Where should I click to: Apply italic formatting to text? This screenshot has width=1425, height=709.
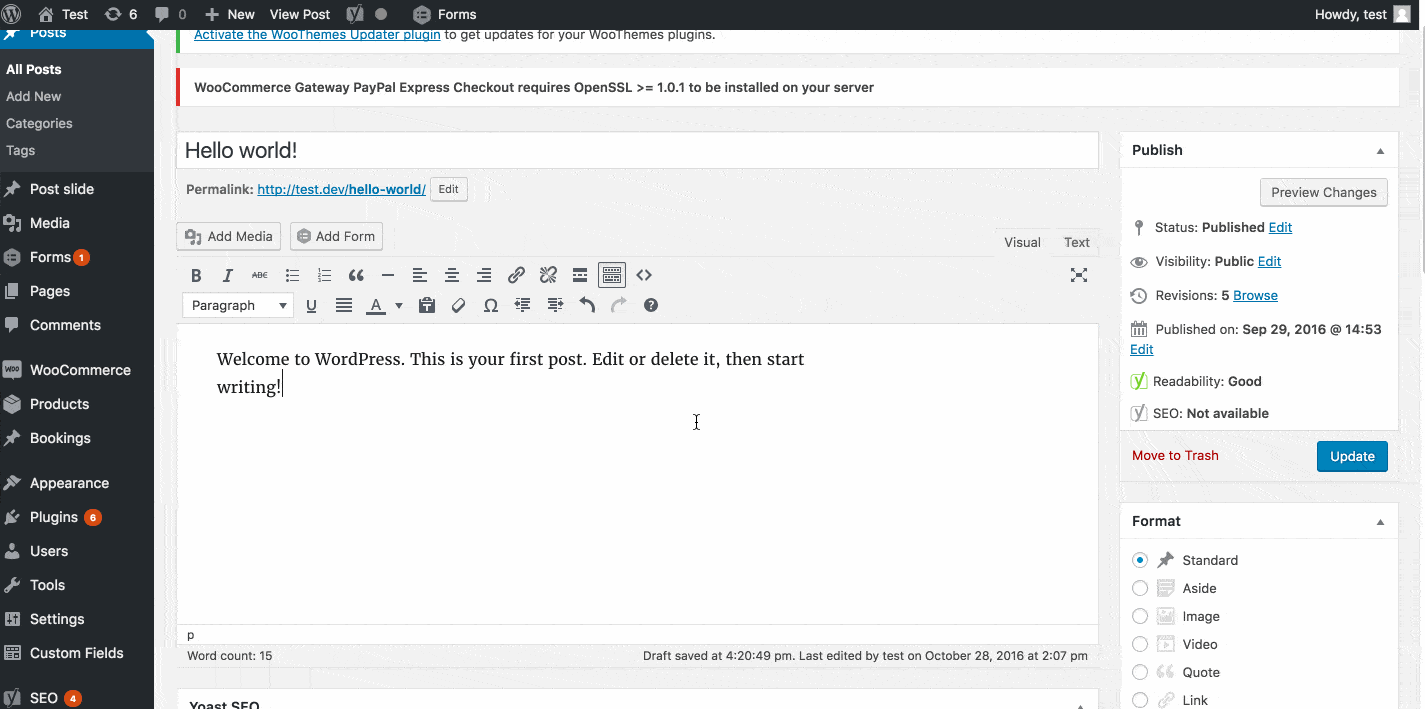pos(228,275)
